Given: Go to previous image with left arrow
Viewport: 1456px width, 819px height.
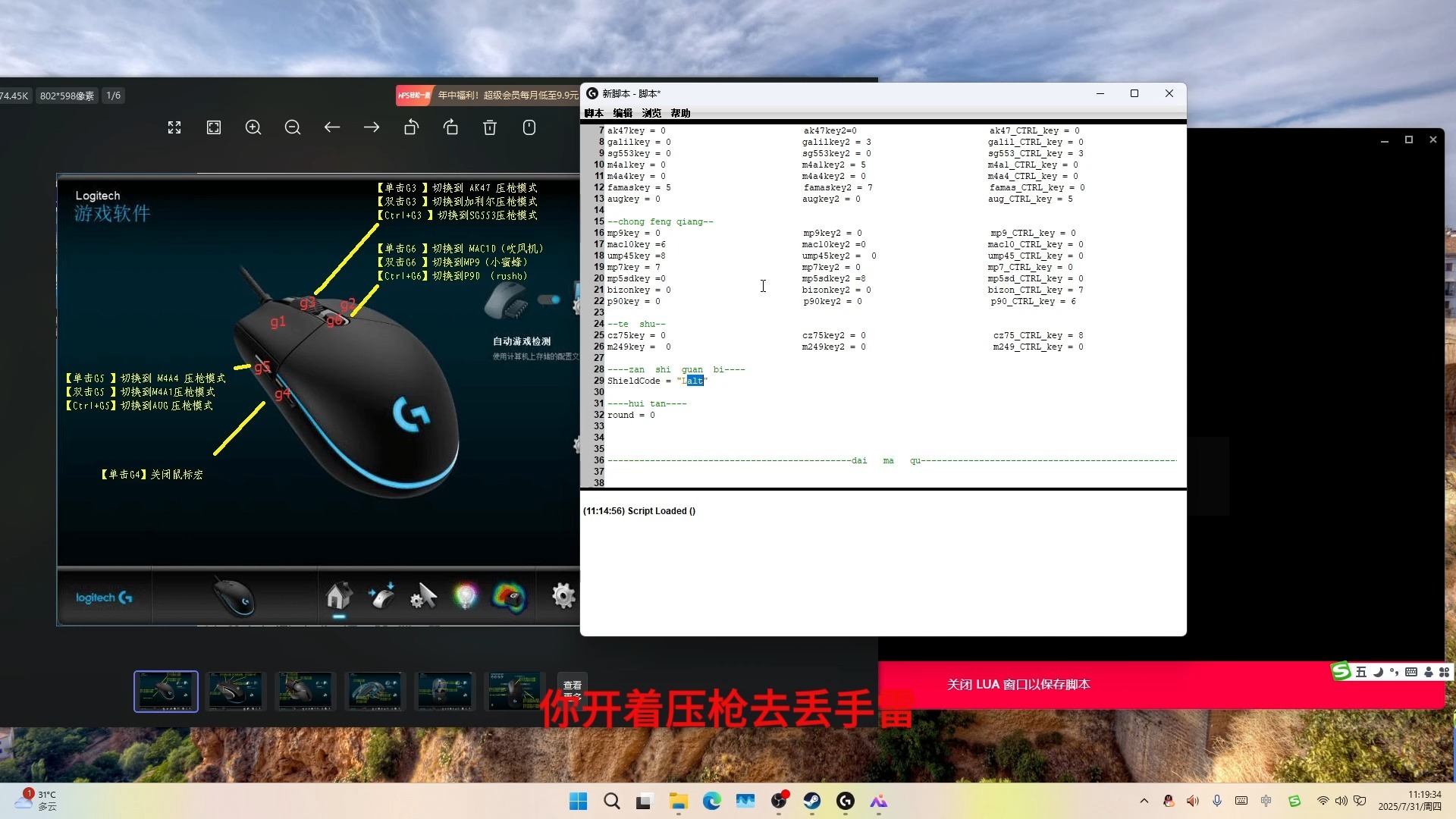Looking at the screenshot, I should (332, 127).
